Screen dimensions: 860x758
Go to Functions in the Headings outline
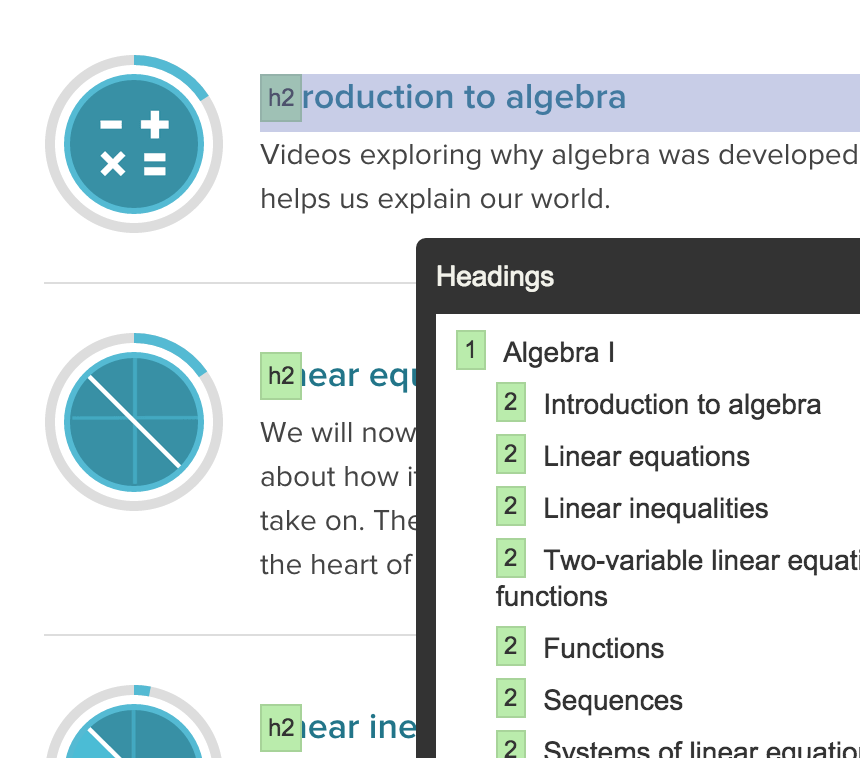(x=603, y=648)
